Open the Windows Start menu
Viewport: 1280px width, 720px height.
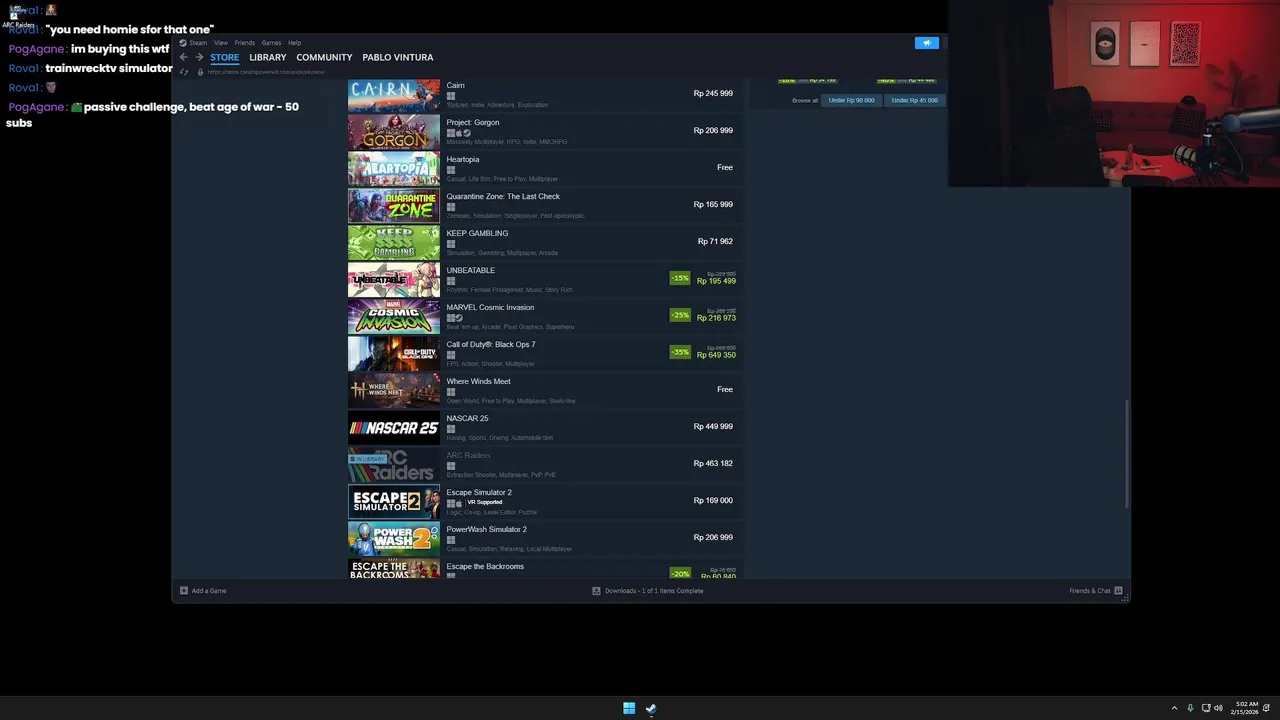click(629, 708)
